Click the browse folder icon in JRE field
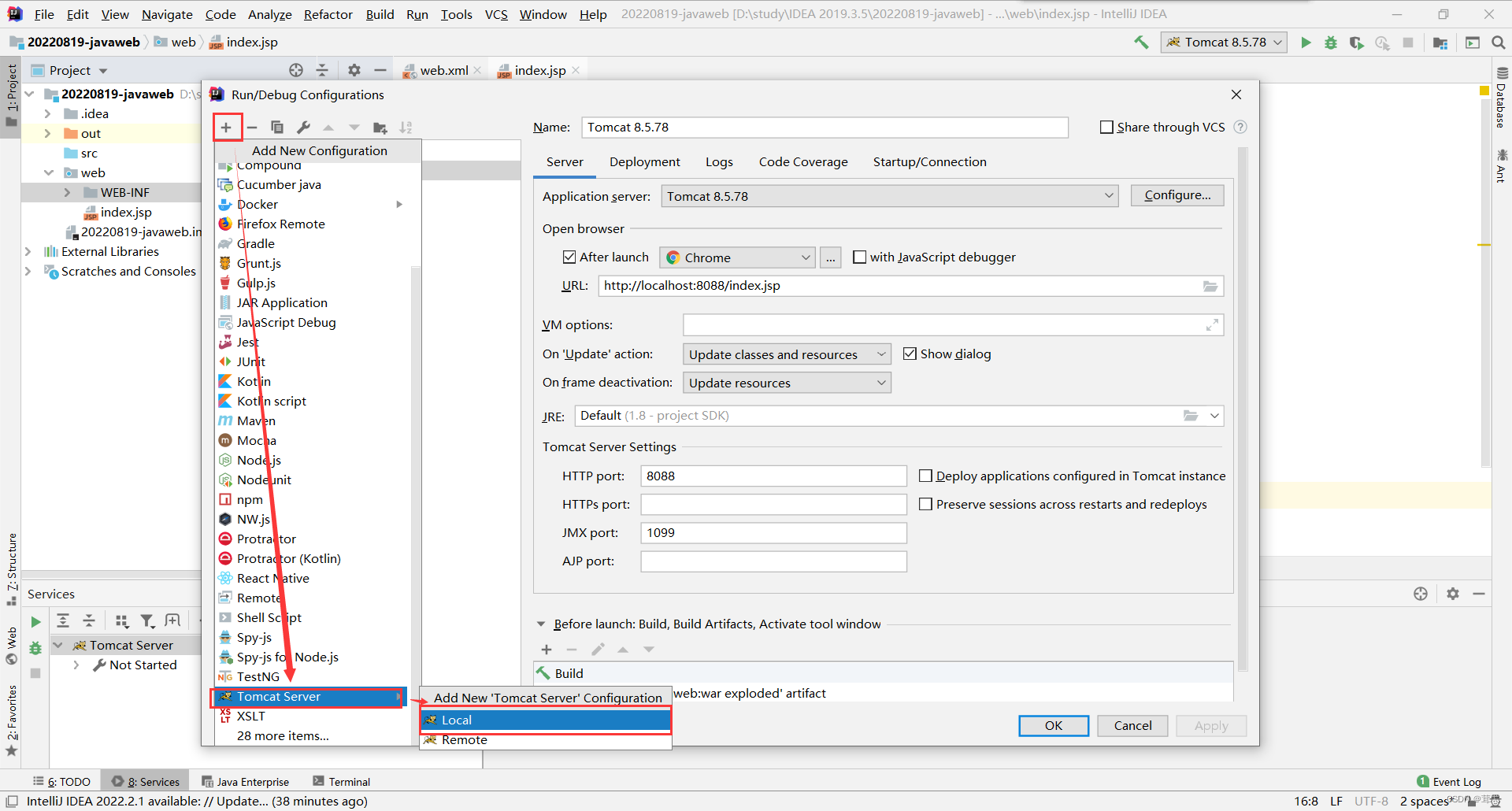Viewport: 1512px width, 811px height. (1191, 416)
